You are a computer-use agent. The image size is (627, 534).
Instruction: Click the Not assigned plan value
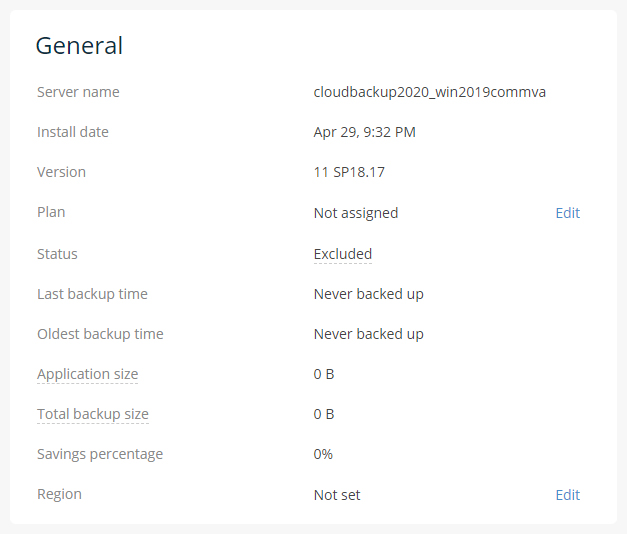[356, 213]
